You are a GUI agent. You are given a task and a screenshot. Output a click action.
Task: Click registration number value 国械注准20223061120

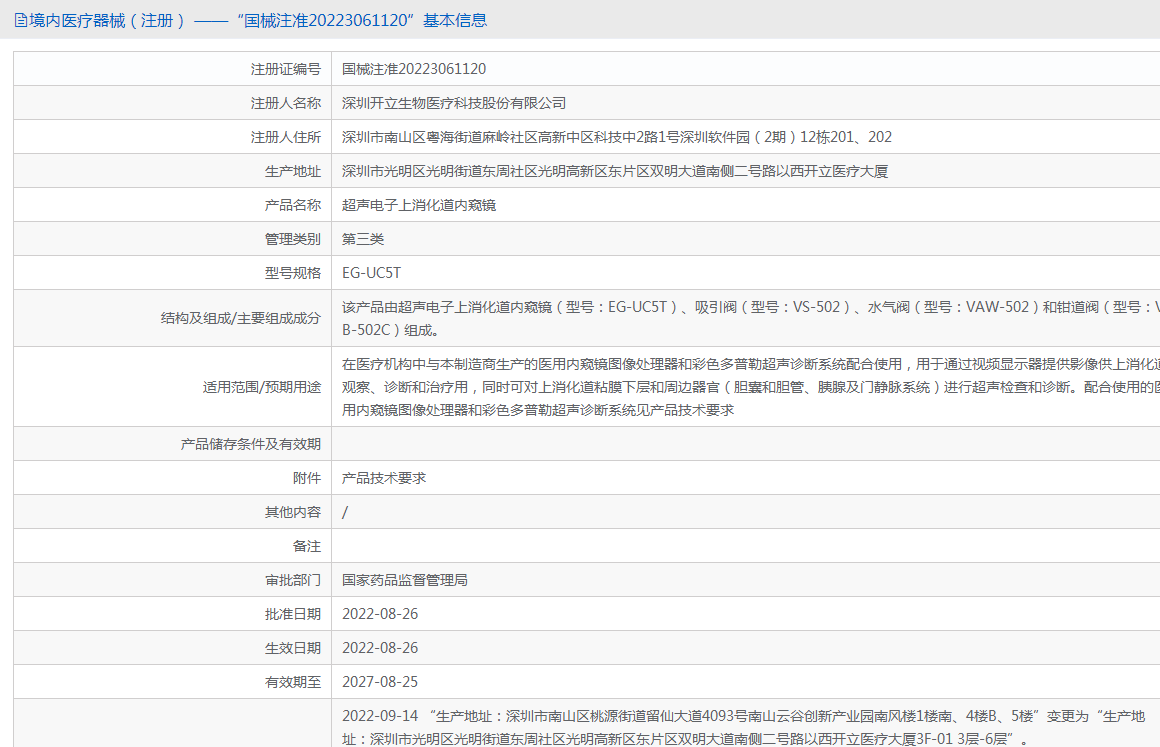point(414,69)
